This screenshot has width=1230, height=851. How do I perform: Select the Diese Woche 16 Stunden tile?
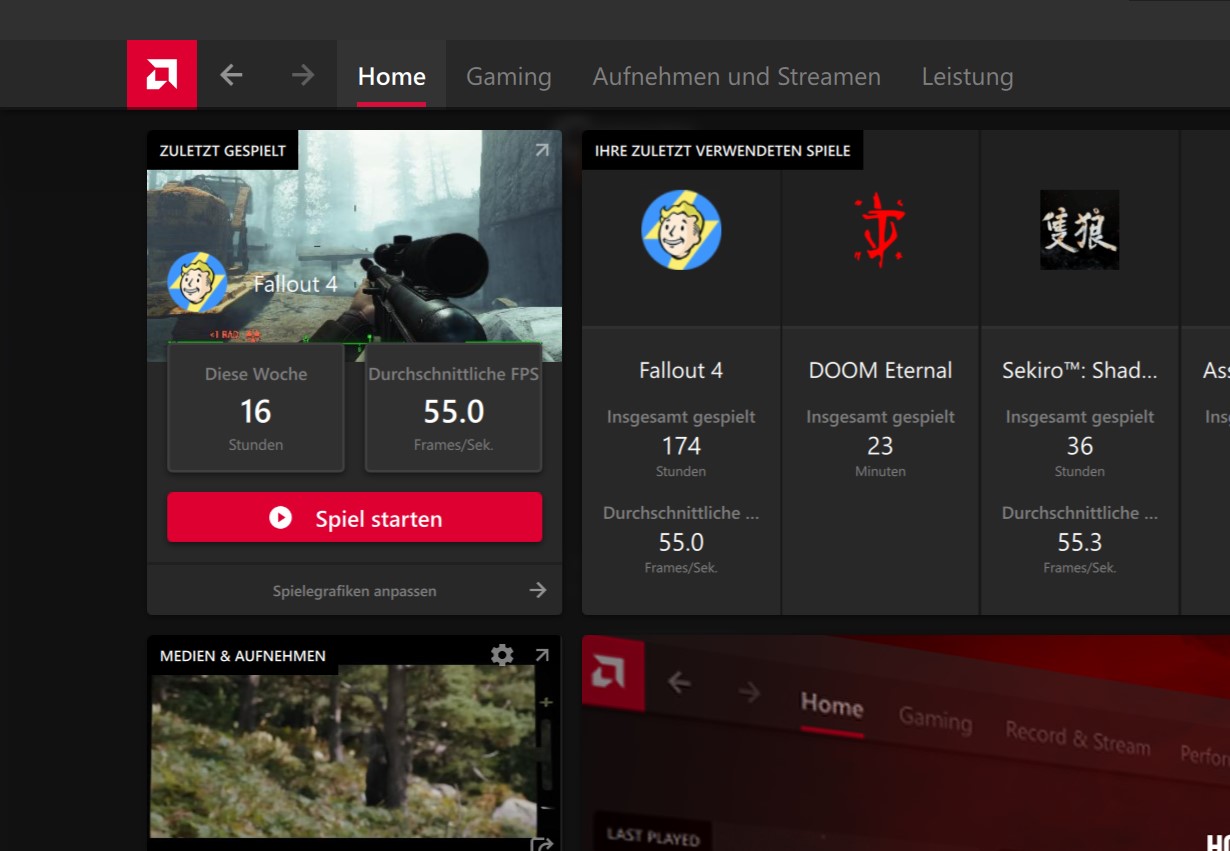tap(256, 407)
